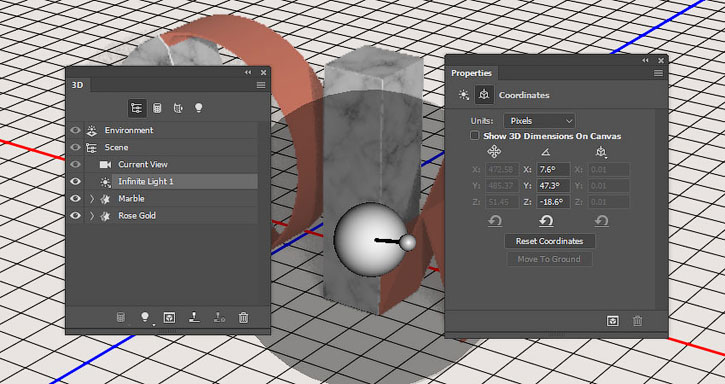Hide the Marble mesh

pos(75,199)
